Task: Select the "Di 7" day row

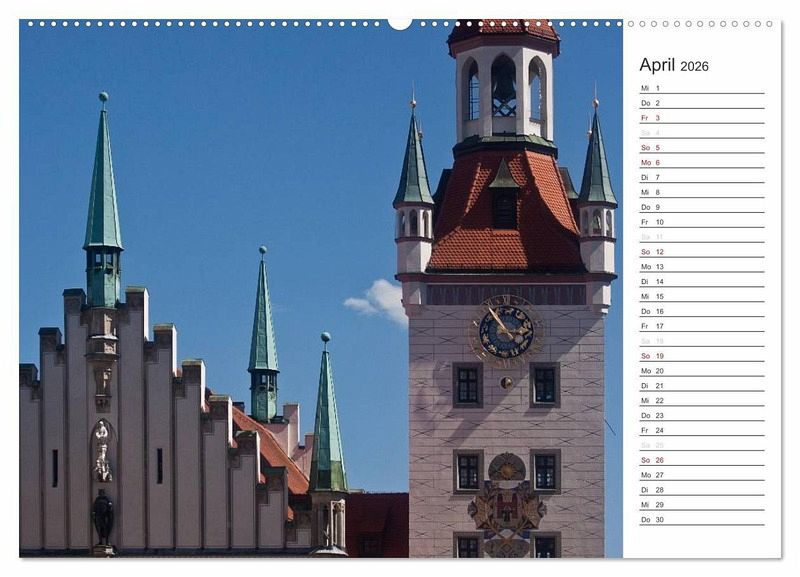Action: point(702,177)
